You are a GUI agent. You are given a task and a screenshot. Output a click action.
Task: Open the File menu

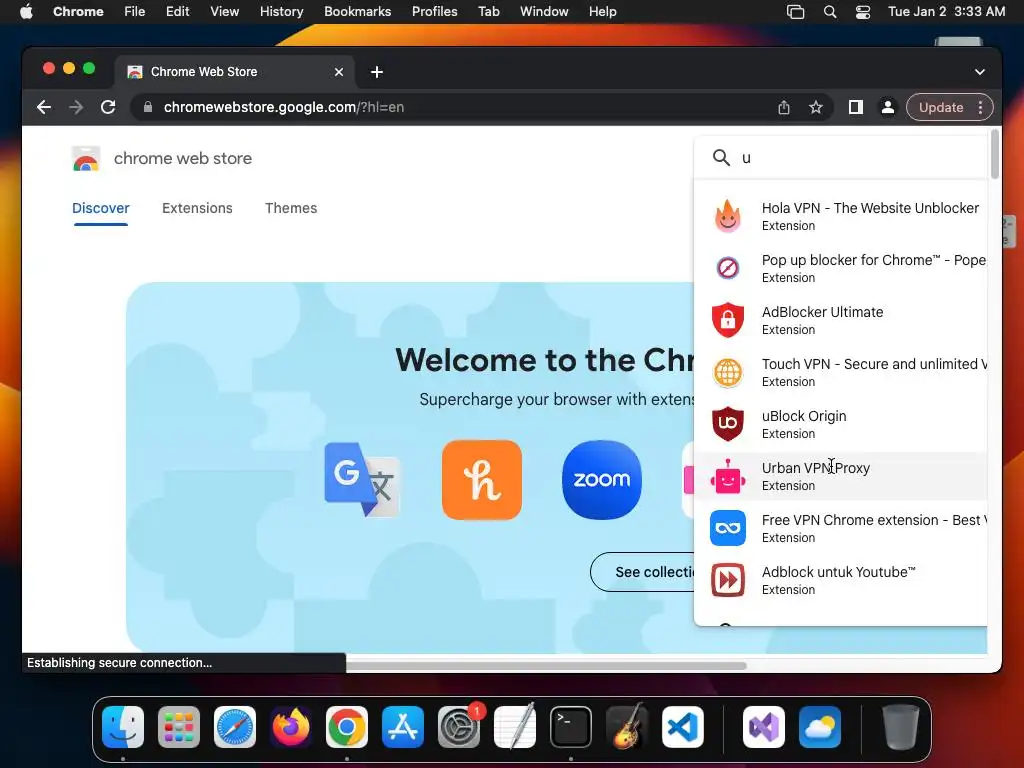pos(135,12)
